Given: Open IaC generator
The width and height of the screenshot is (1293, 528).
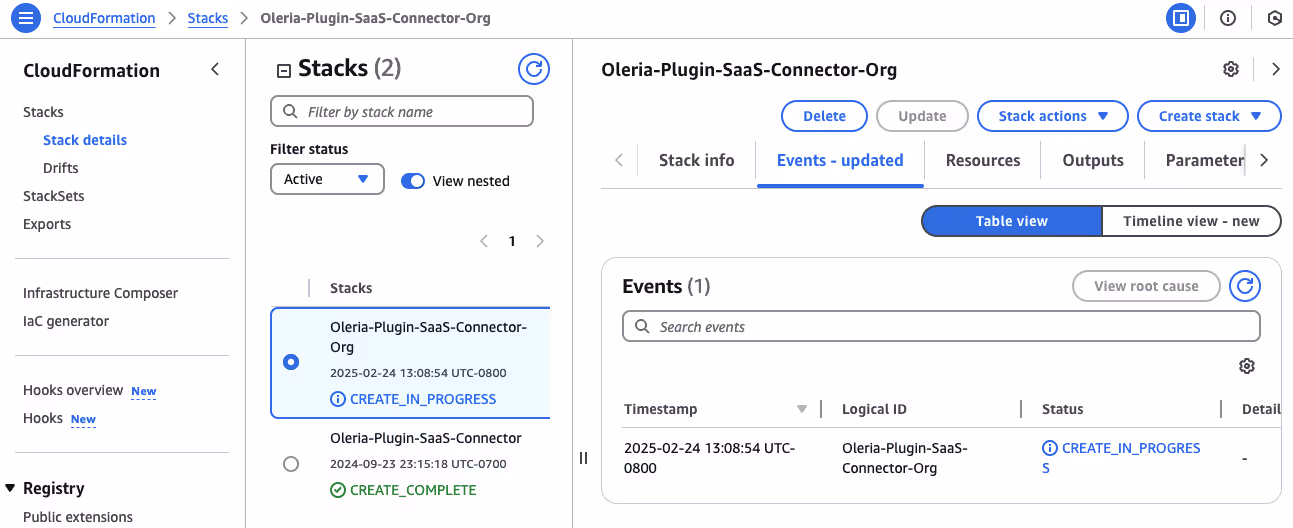Looking at the screenshot, I should pos(66,321).
